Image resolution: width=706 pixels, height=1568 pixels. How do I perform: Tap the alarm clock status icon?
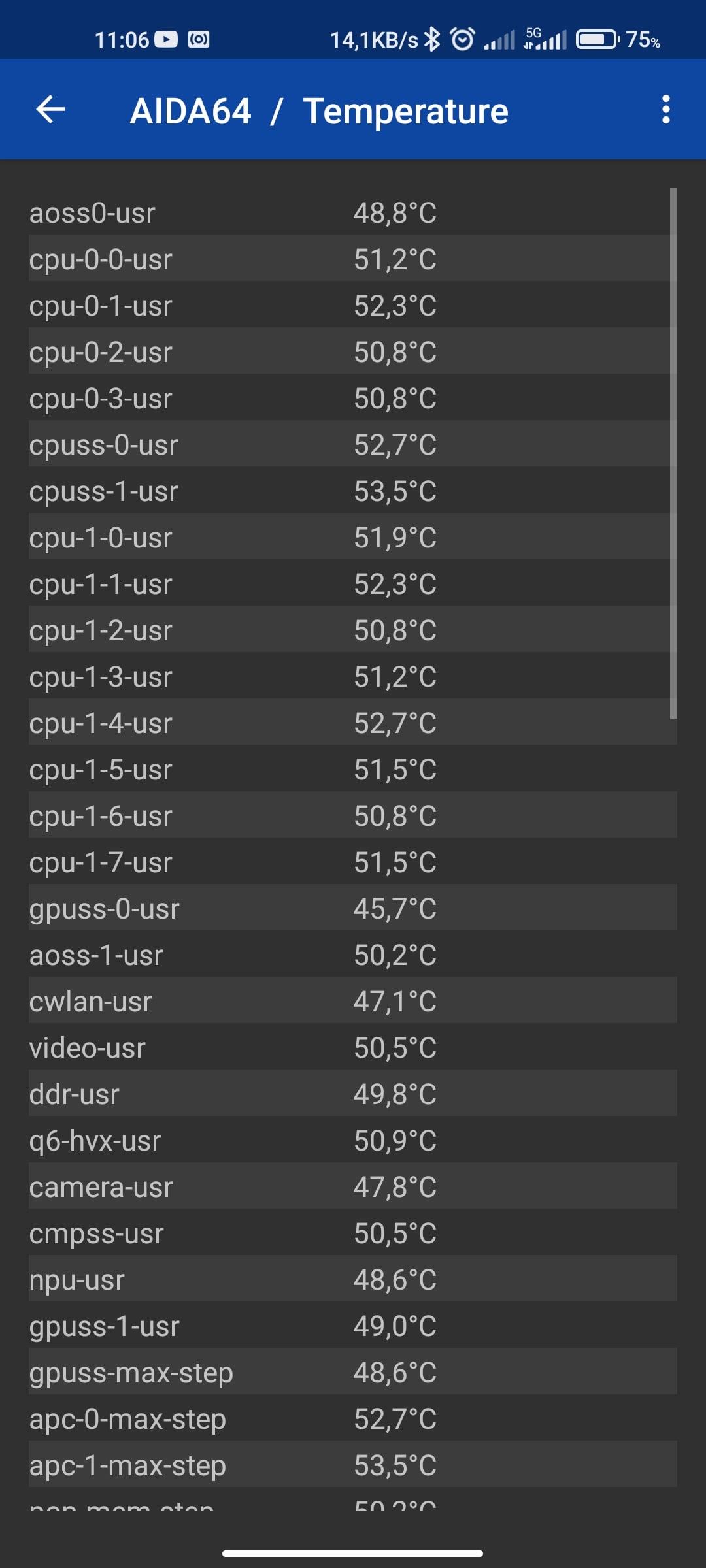[463, 40]
